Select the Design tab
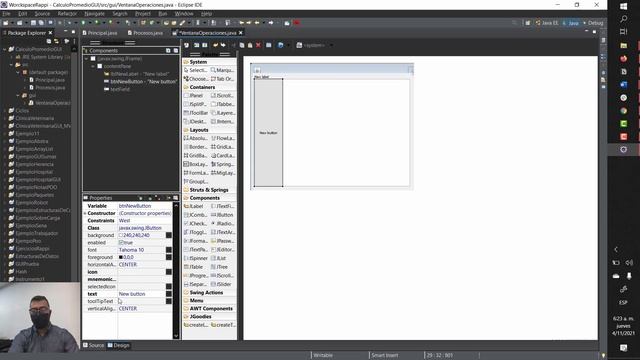The height and width of the screenshot is (360, 640). 119,345
